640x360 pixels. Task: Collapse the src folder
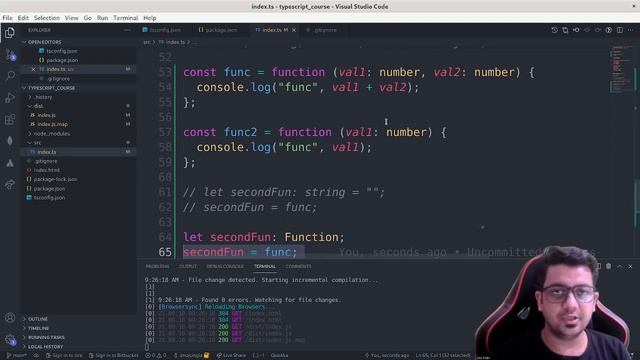pos(79,142)
